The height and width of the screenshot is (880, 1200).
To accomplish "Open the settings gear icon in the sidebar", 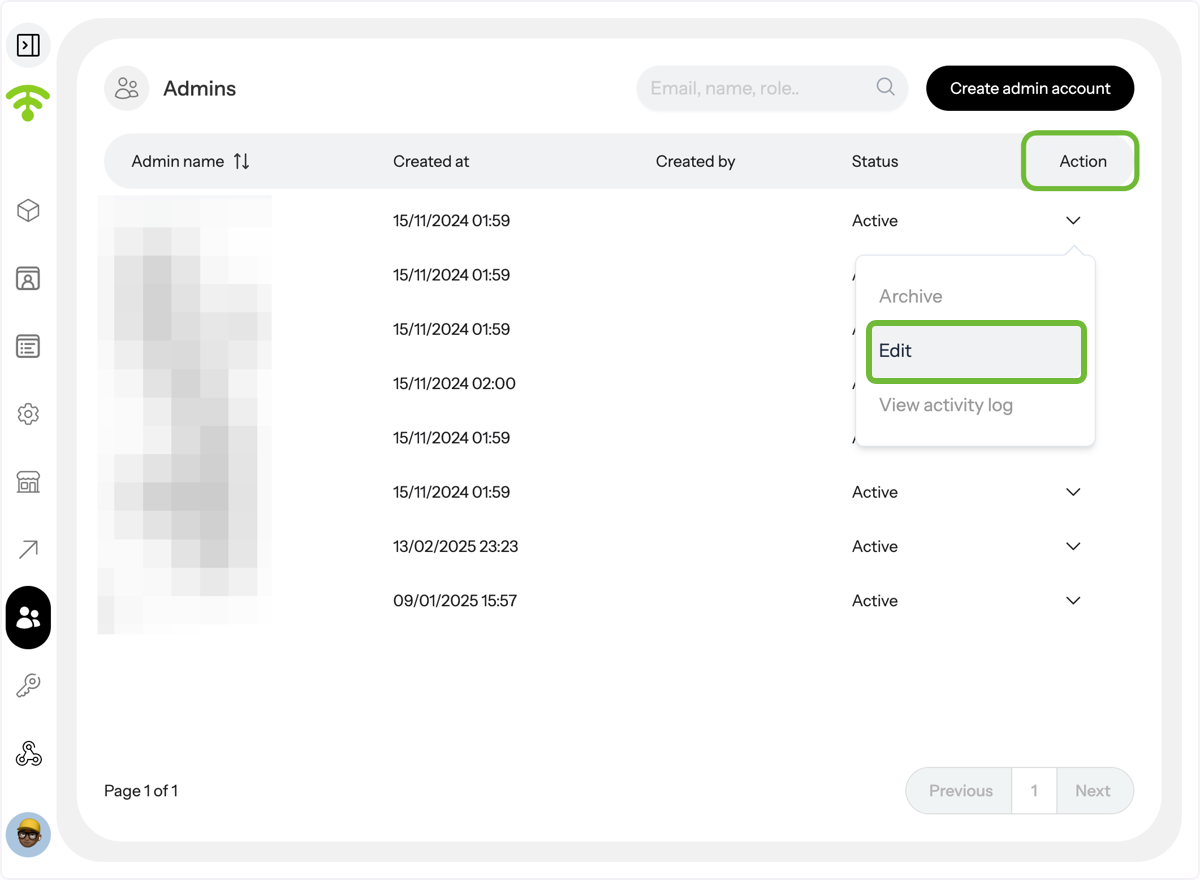I will point(28,414).
